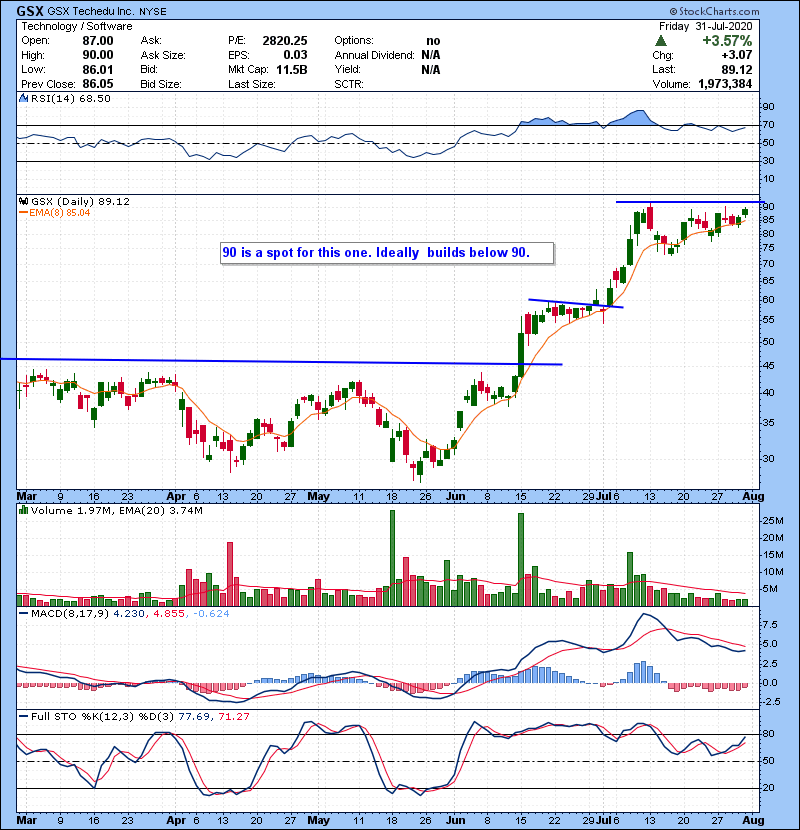Click the 25M volume scale label
This screenshot has height=830, width=800.
coord(772,520)
